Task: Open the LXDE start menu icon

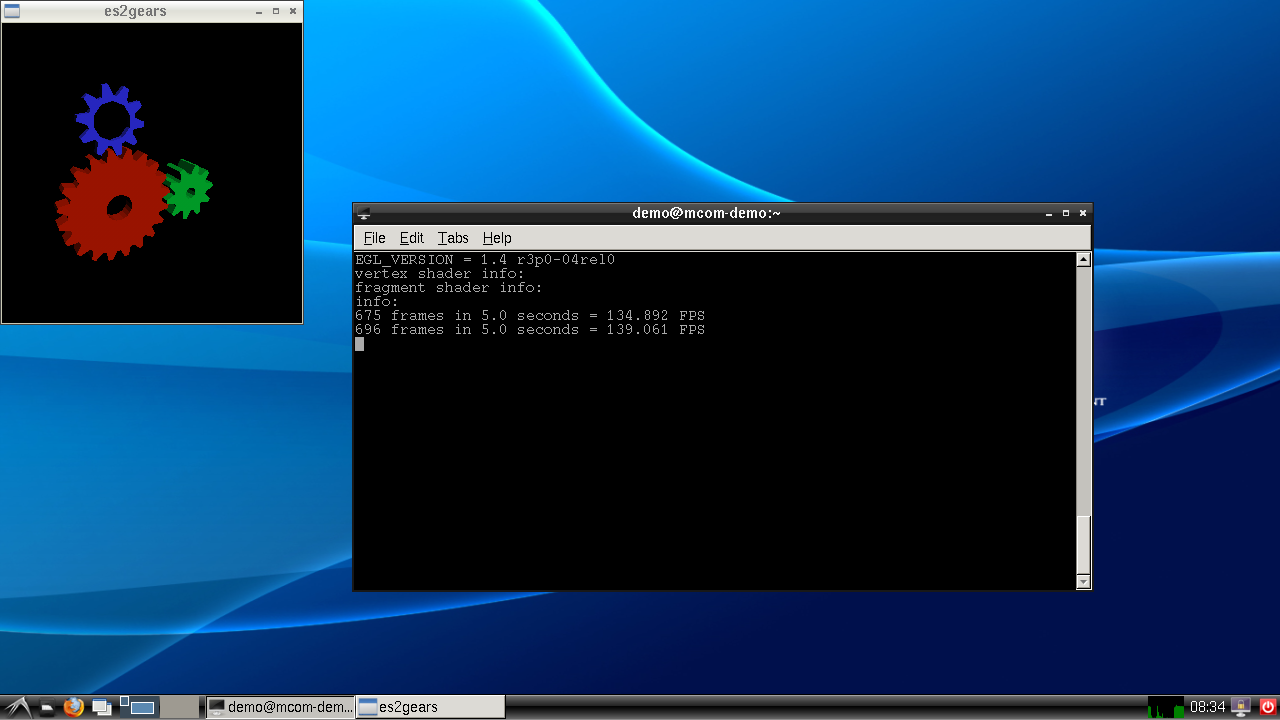Action: 16,707
